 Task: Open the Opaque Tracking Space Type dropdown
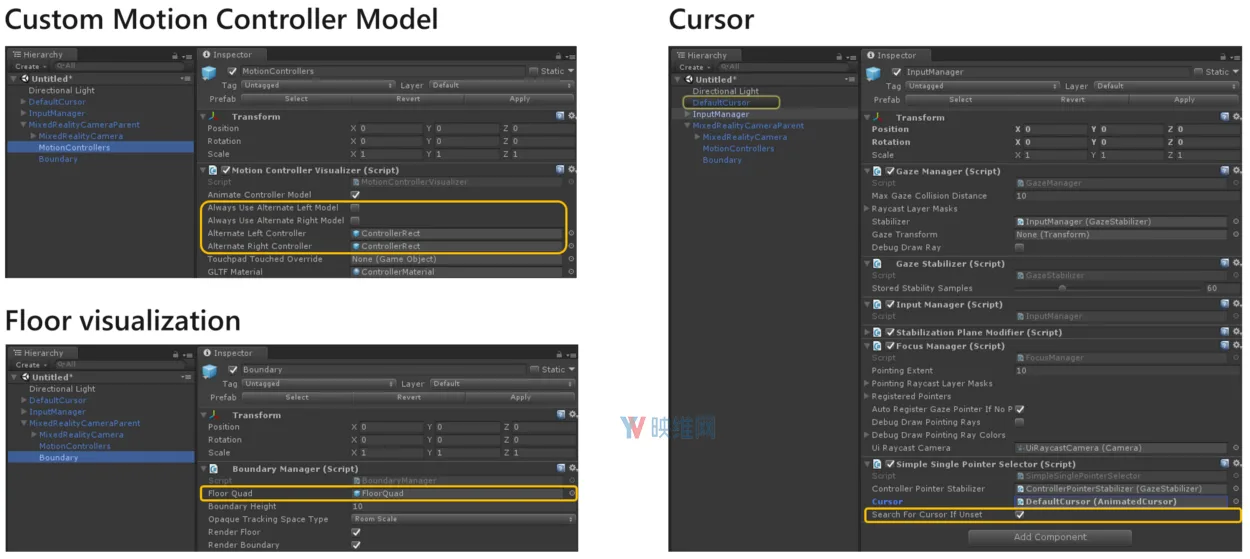[x=463, y=519]
